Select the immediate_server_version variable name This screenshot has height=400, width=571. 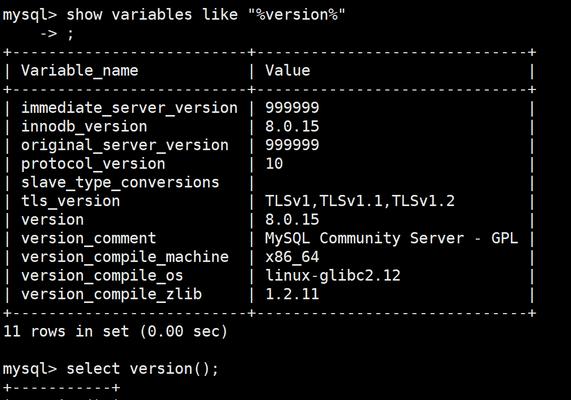point(129,108)
